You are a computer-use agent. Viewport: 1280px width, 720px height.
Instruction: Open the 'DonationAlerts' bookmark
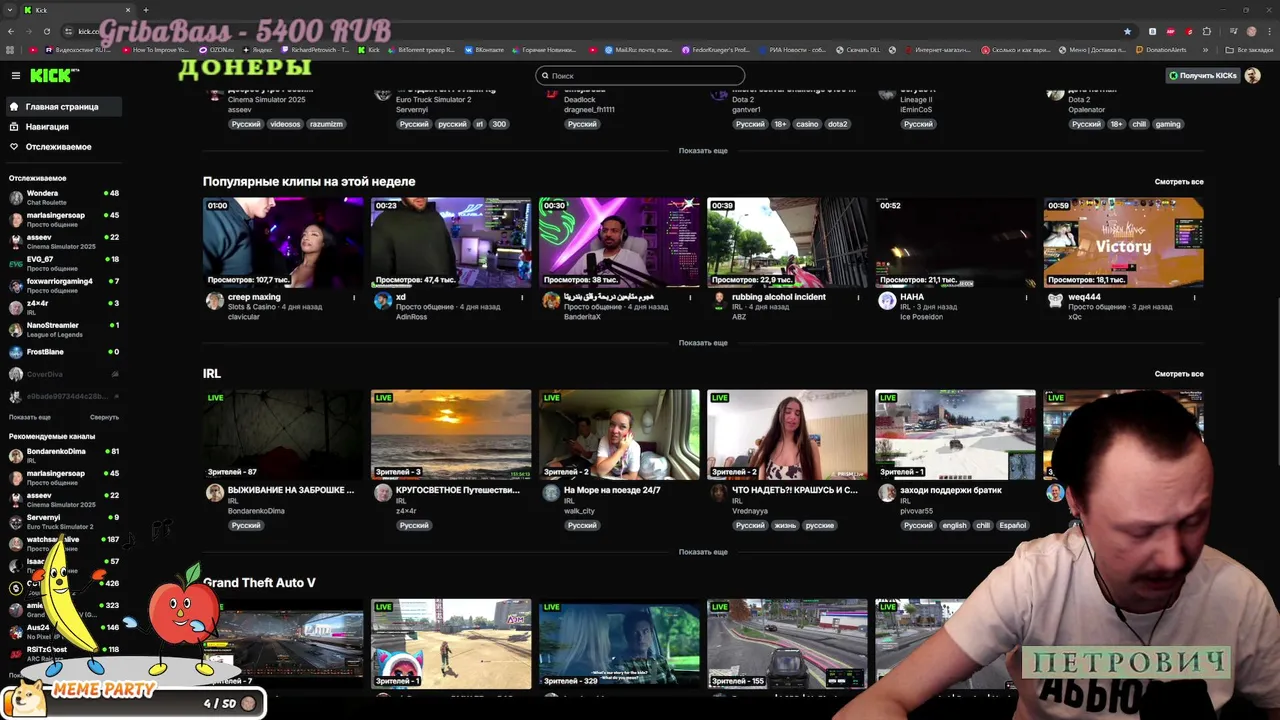(1161, 50)
